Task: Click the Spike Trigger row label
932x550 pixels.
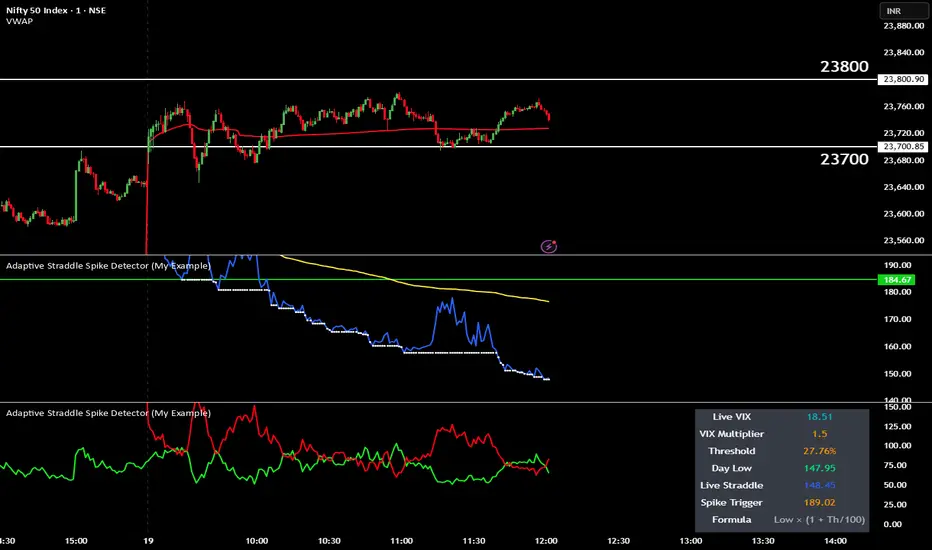Action: click(732, 502)
